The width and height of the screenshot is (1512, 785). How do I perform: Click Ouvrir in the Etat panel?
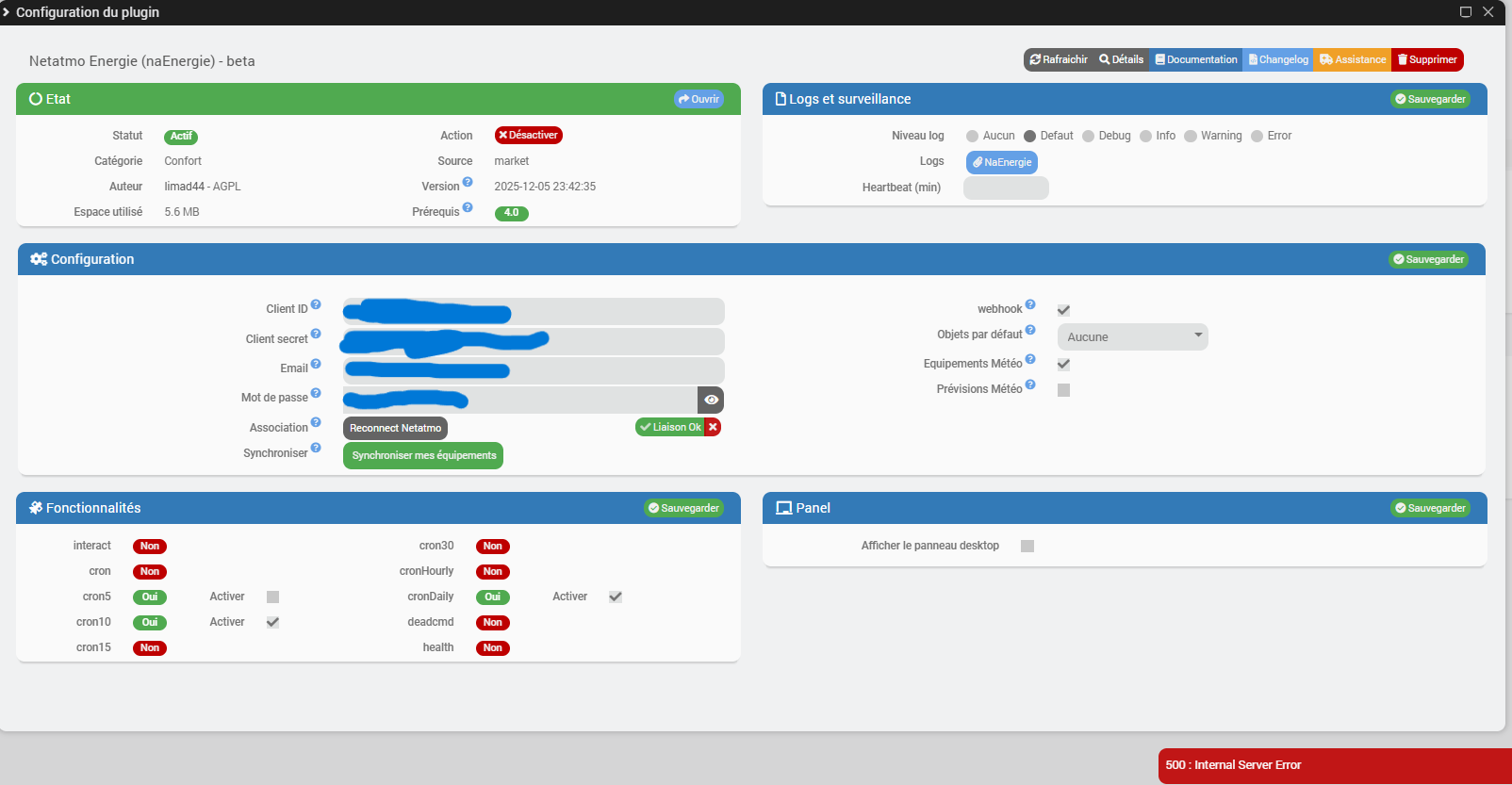[x=698, y=99]
